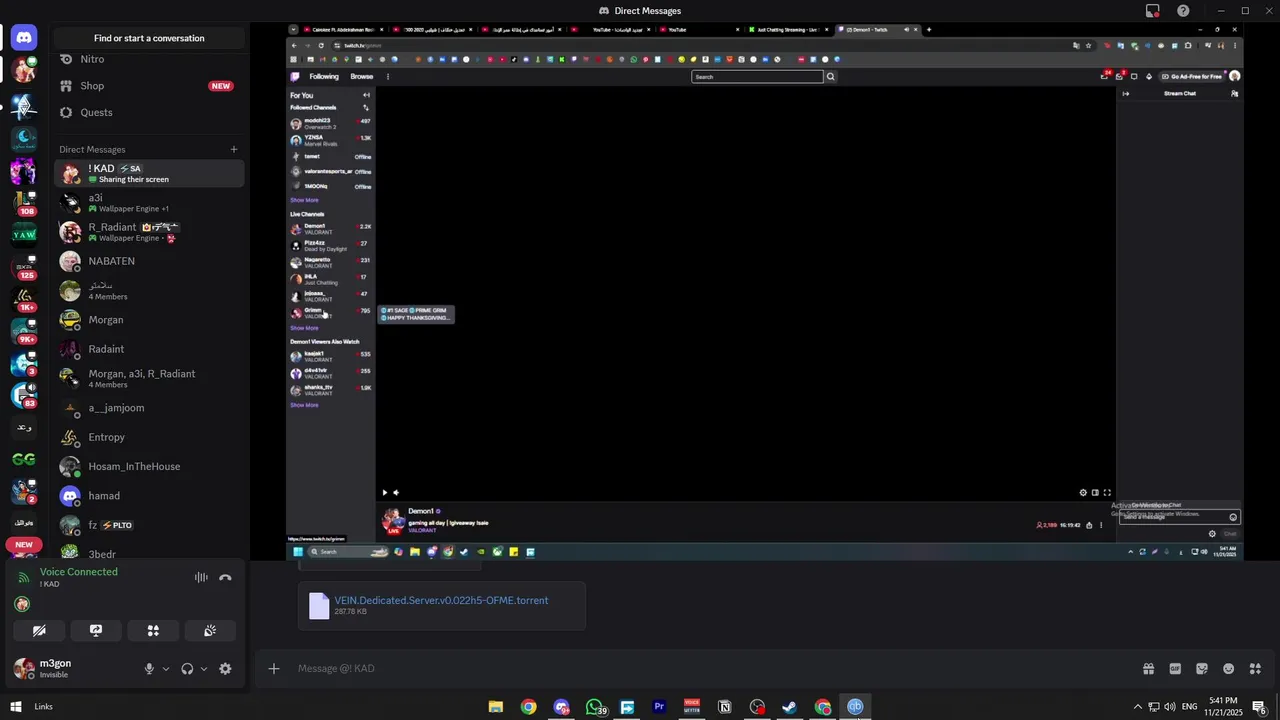Open Discord Inbox icon in title bar
Image resolution: width=1280 pixels, height=720 pixels.
pyautogui.click(x=1153, y=11)
